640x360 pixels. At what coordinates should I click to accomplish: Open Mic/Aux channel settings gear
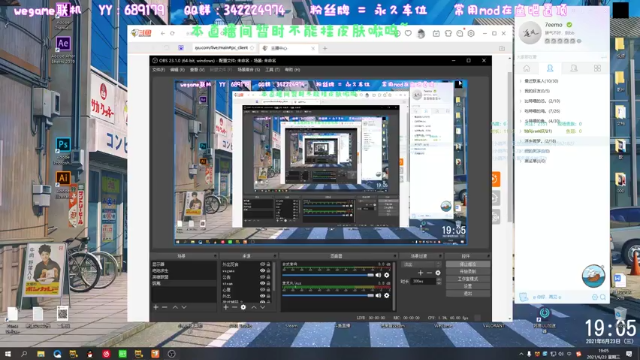coord(387,295)
